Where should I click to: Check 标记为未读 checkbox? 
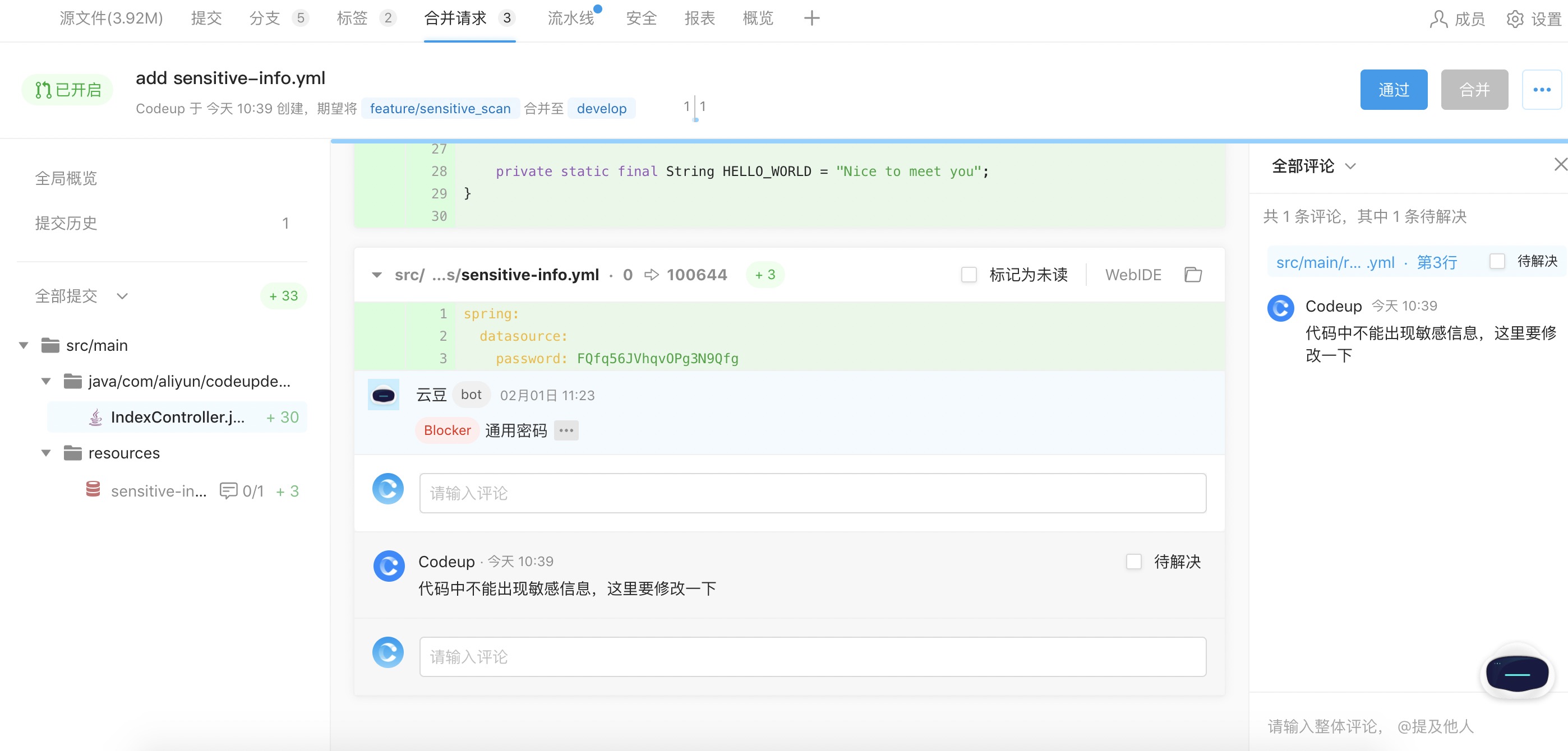pyautogui.click(x=969, y=275)
